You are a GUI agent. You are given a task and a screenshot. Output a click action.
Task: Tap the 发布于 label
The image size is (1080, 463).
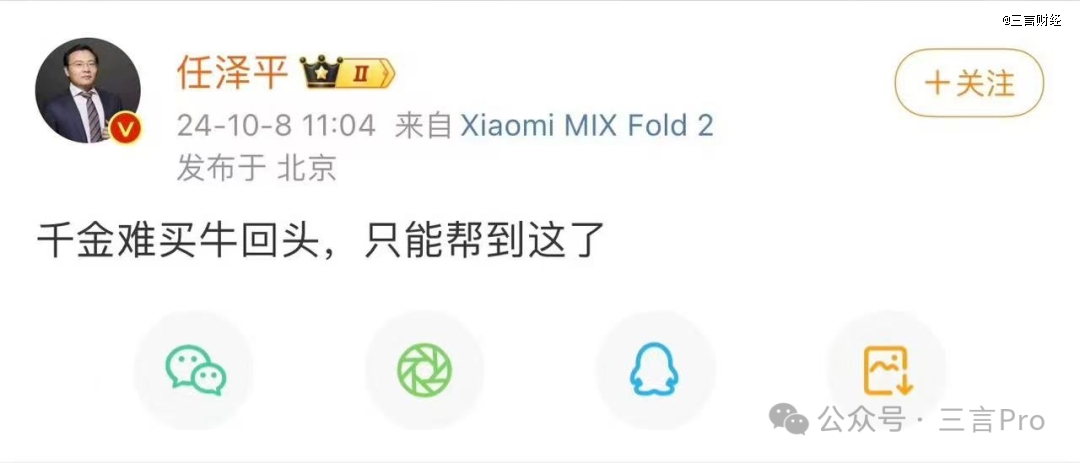pyautogui.click(x=222, y=168)
